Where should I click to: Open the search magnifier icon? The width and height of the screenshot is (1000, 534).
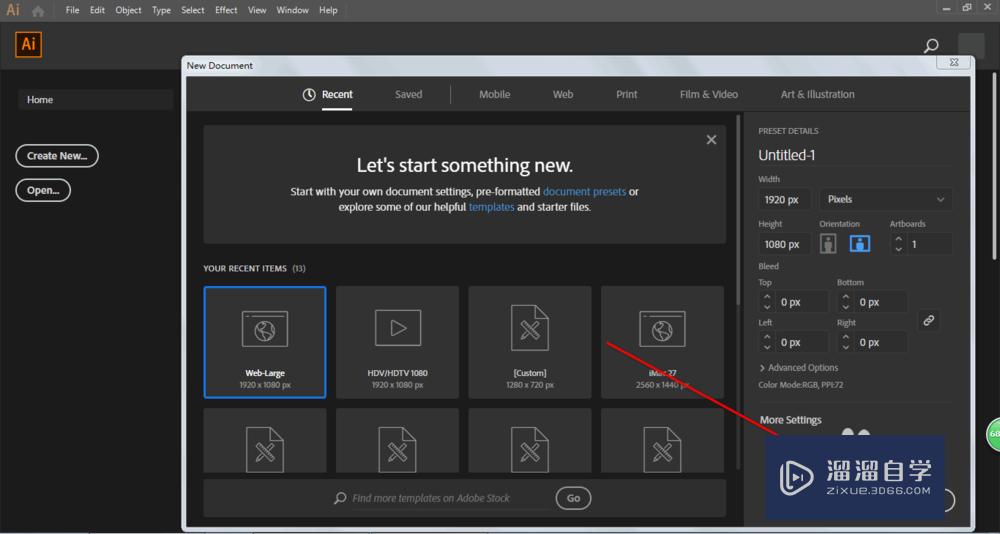931,46
